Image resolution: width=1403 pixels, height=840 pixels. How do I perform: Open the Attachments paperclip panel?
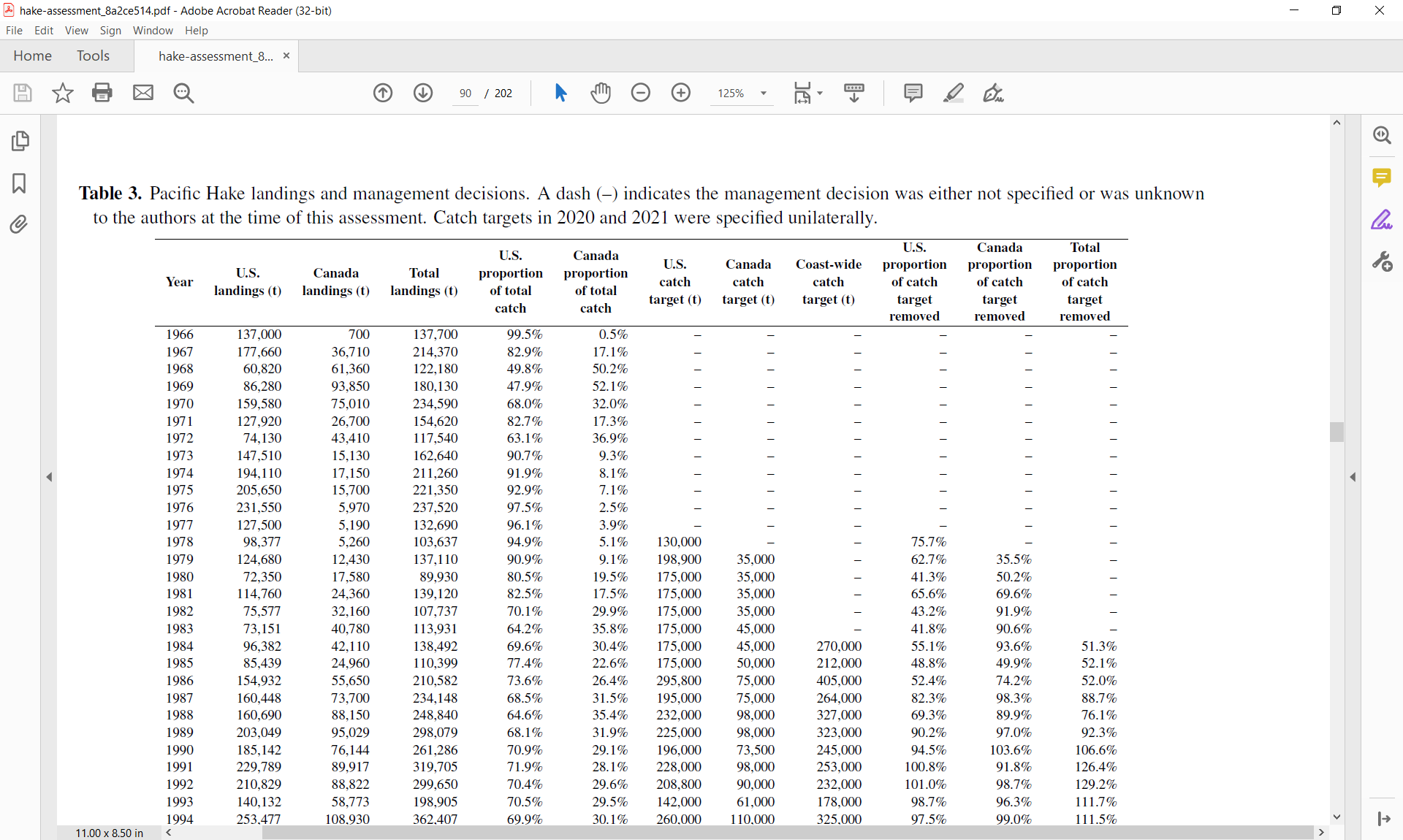pos(19,224)
